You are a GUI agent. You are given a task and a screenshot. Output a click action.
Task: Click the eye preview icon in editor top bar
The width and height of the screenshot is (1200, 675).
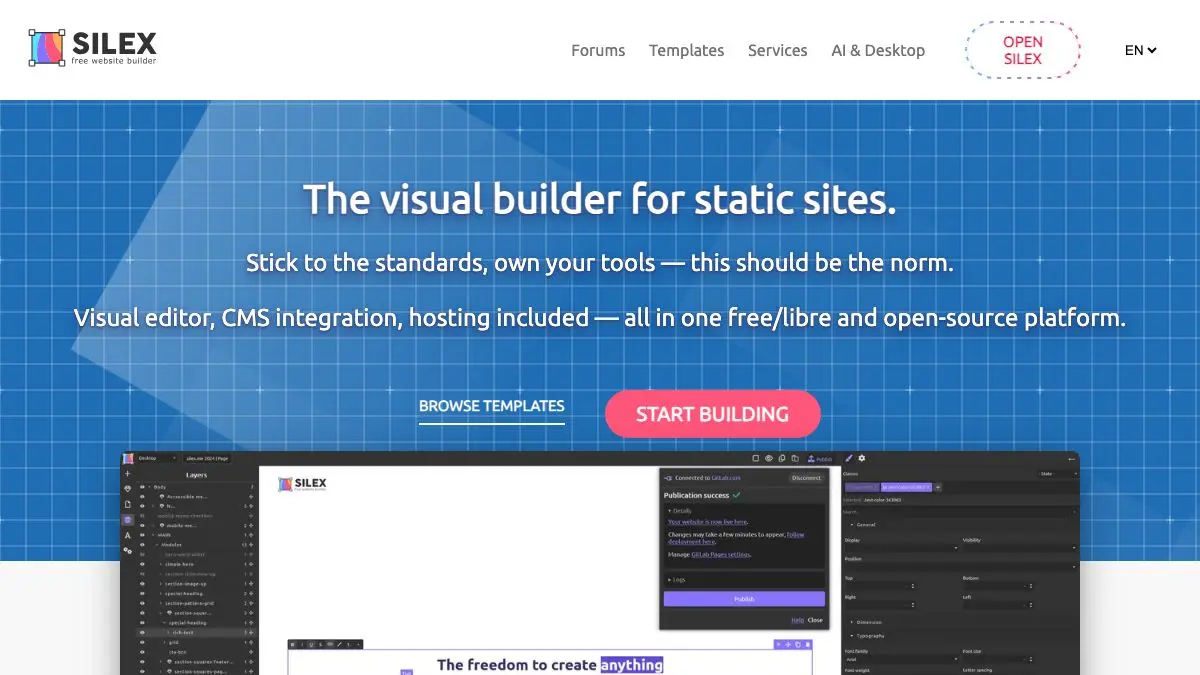pyautogui.click(x=769, y=458)
